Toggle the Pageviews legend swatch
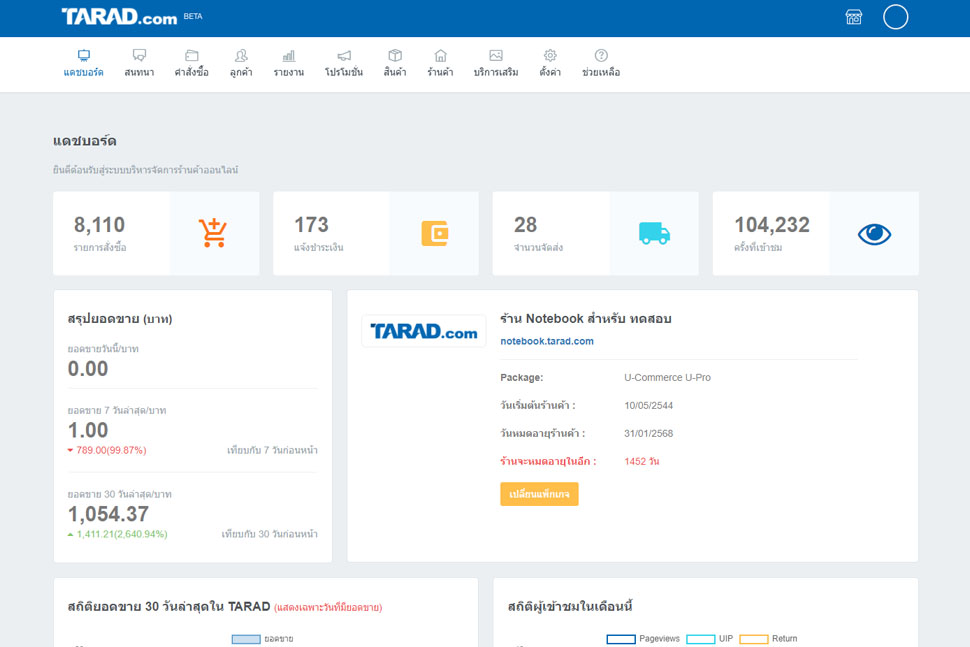Viewport: 970px width, 647px height. point(621,639)
